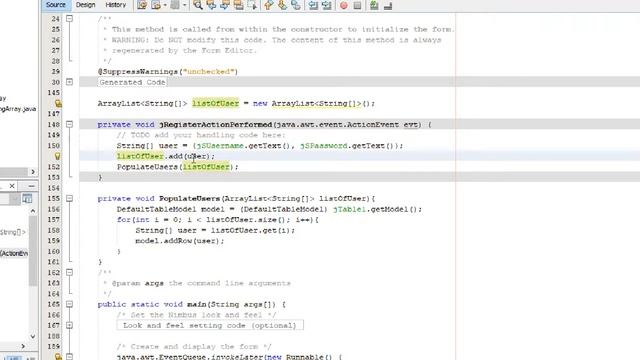Open the Back history dropdown arrow
The height and width of the screenshot is (360, 640).
pos(165,5)
